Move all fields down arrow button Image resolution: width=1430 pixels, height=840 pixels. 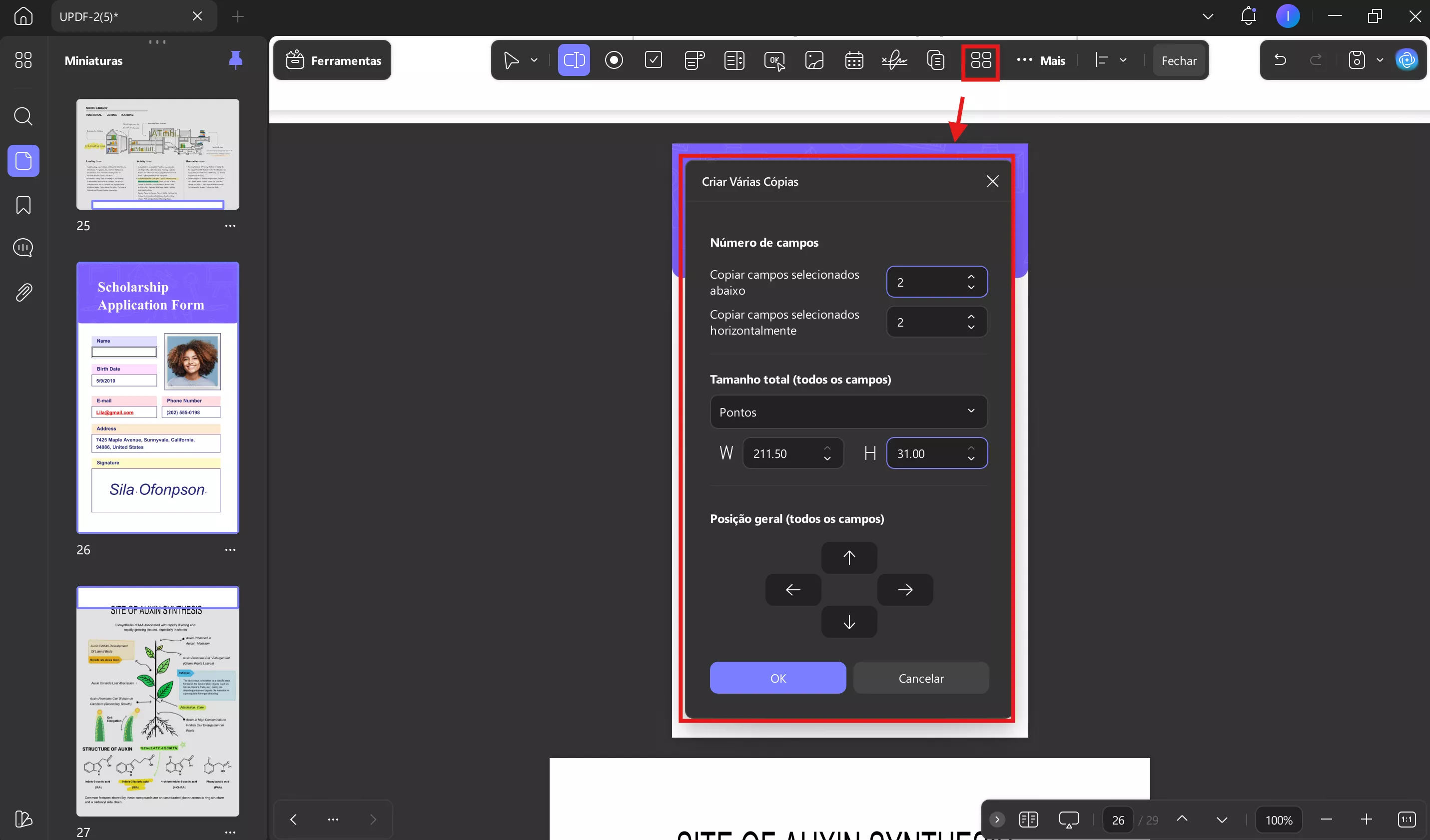click(x=849, y=622)
